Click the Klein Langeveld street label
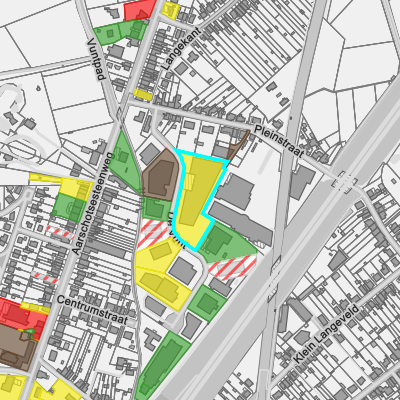Image resolution: width=400 pixels, height=400 pixels. pos(327,334)
